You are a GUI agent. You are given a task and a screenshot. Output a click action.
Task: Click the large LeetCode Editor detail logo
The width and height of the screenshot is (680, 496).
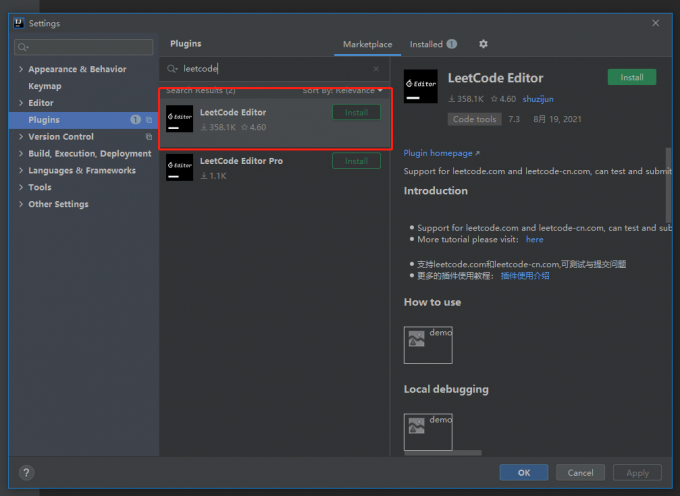(x=421, y=86)
